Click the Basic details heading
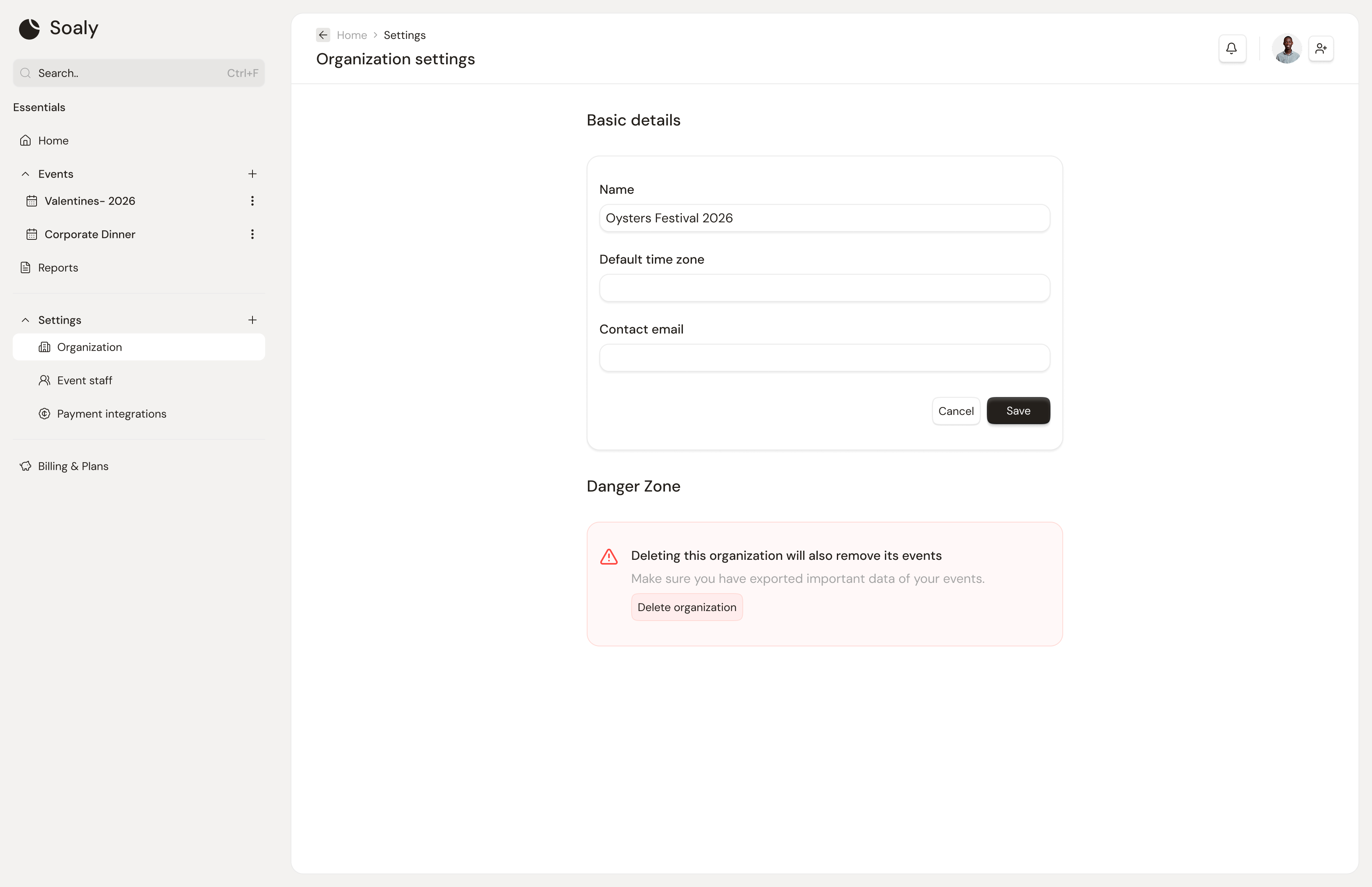The width and height of the screenshot is (1372, 887). coord(633,120)
